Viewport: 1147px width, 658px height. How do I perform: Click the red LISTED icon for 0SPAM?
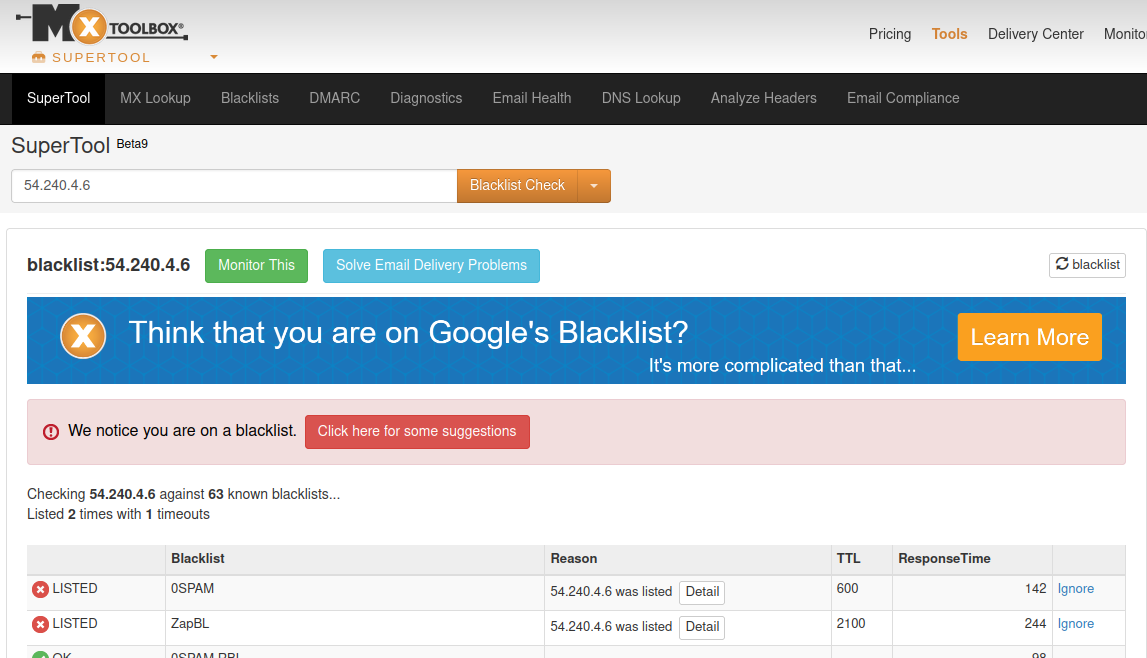40,589
